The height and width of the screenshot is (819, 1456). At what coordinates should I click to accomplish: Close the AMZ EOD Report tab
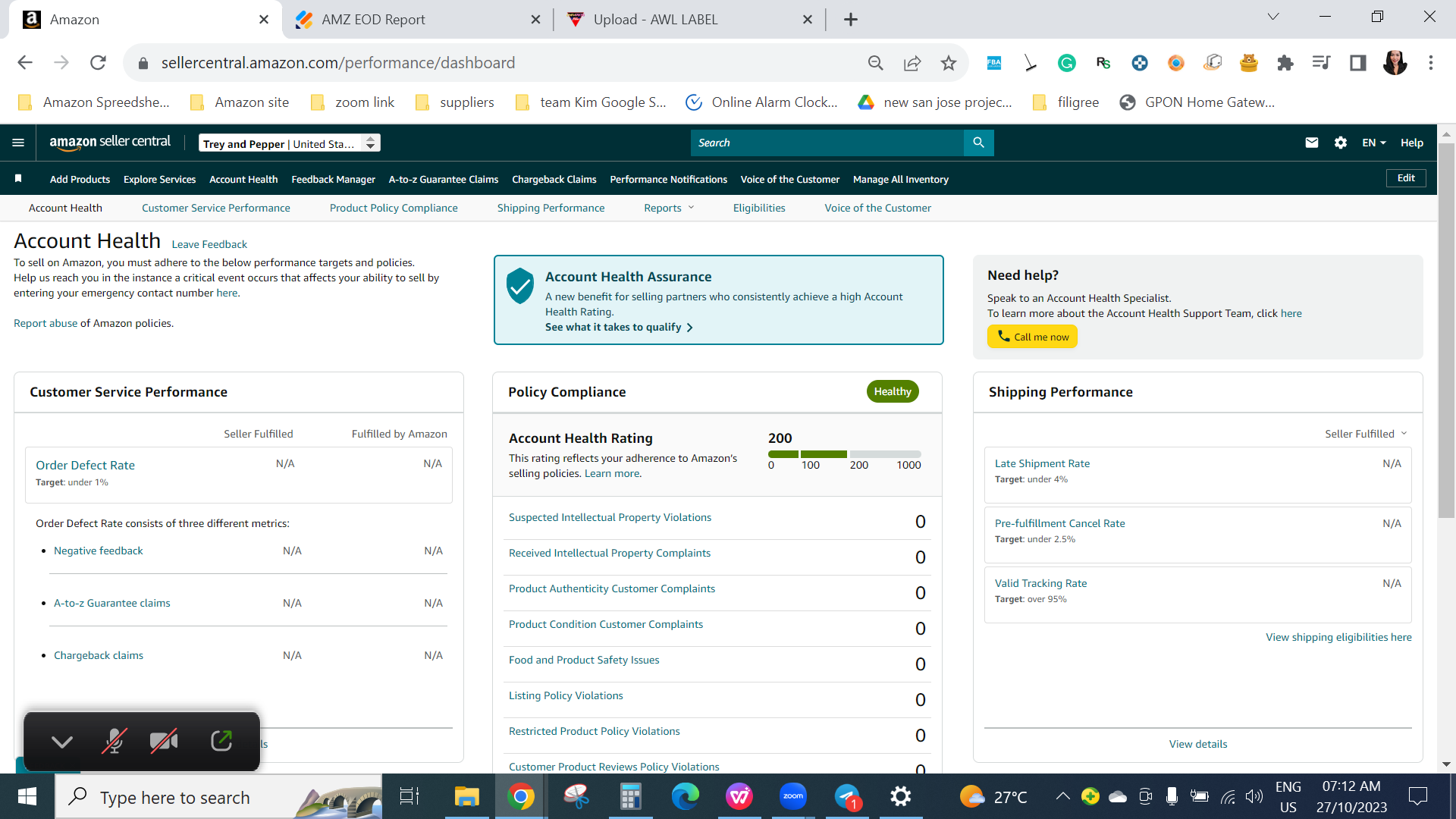point(535,20)
